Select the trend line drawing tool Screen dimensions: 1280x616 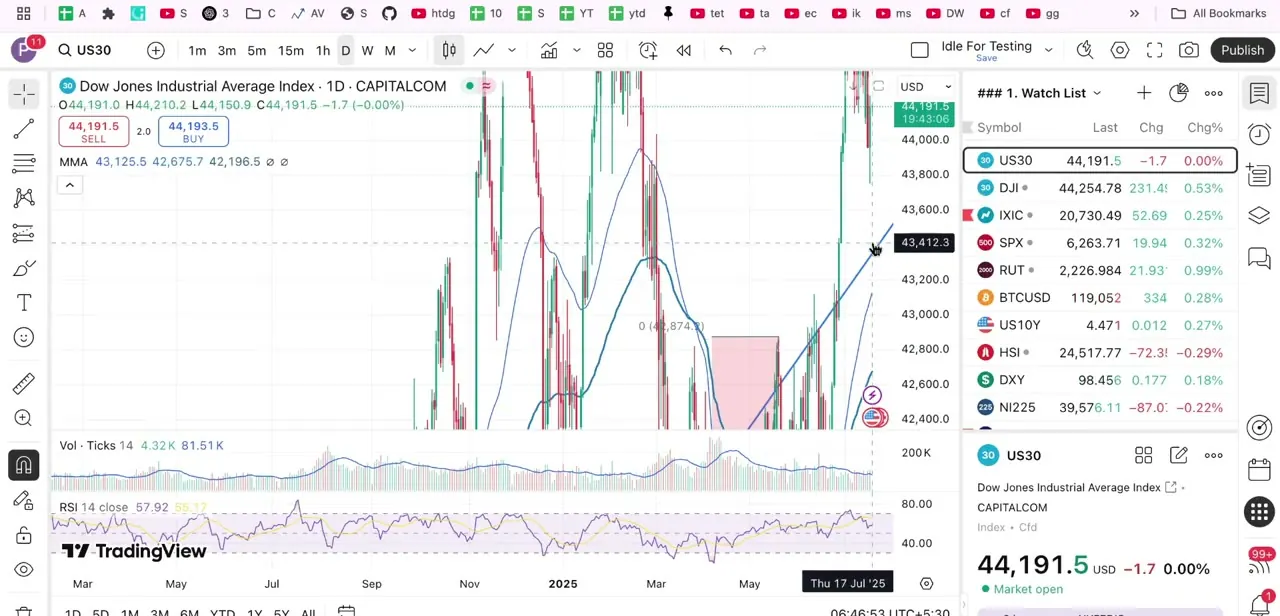pos(24,128)
